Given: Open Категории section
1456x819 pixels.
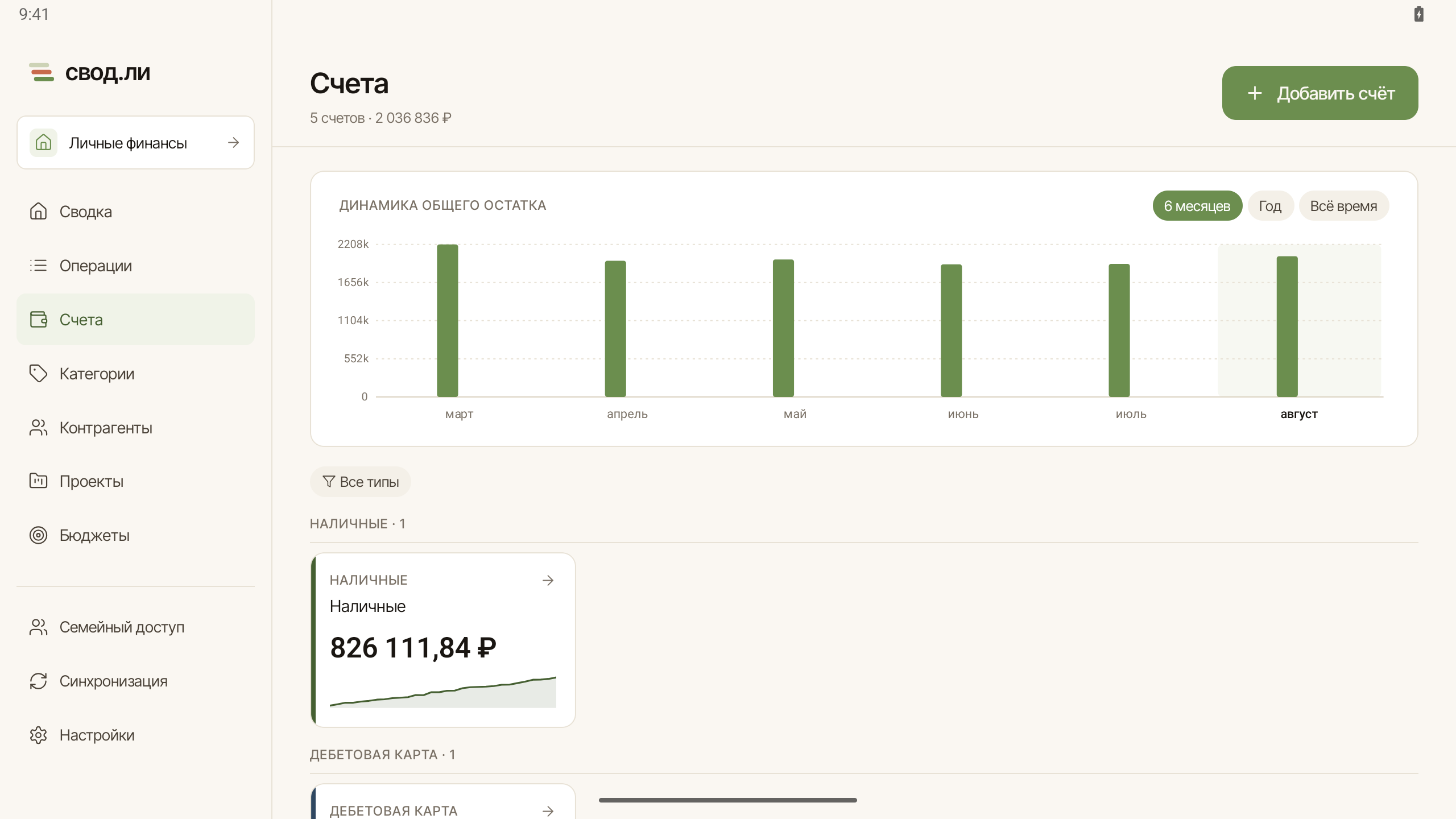Looking at the screenshot, I should [x=135, y=374].
